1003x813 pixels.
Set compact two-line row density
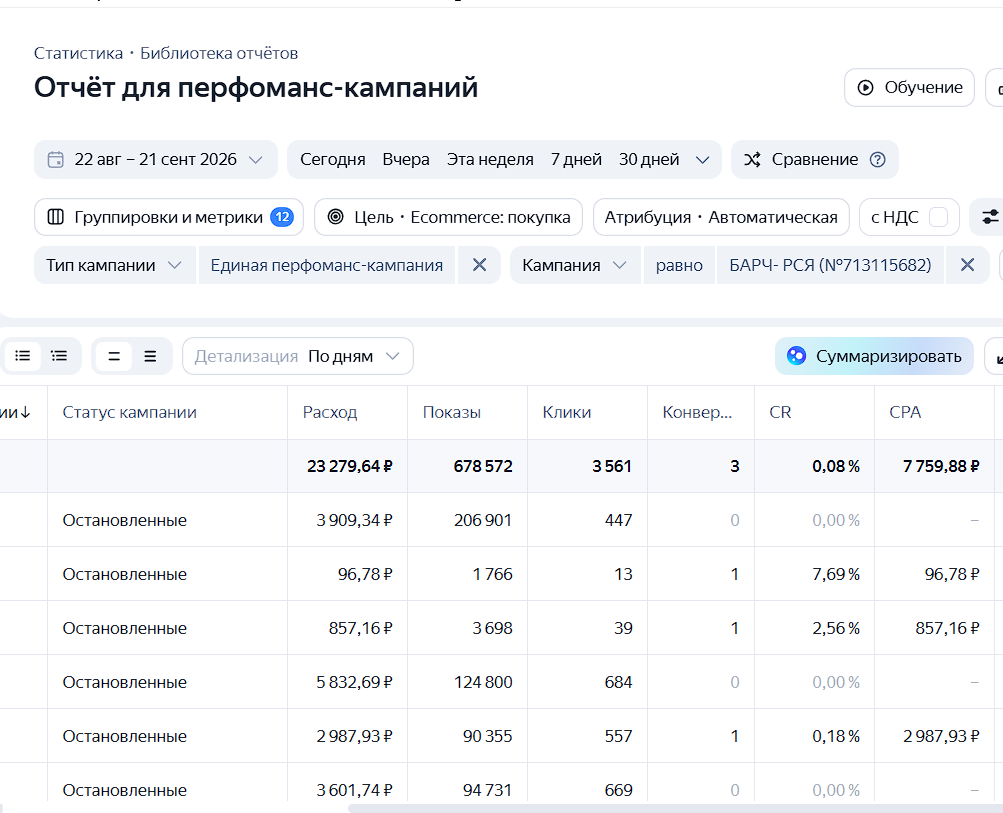point(114,356)
